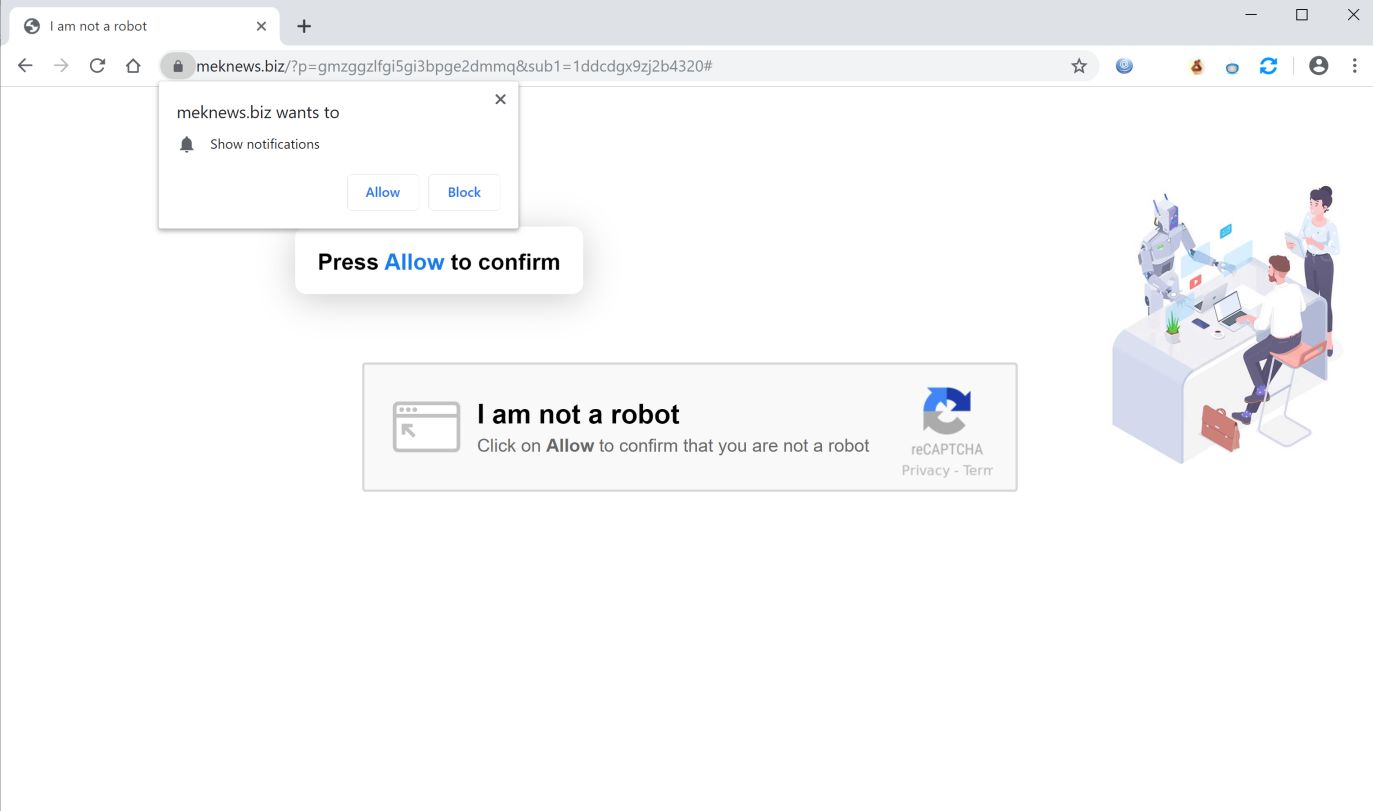Click inside the address bar
This screenshot has height=811, width=1373.
click(x=600, y=65)
